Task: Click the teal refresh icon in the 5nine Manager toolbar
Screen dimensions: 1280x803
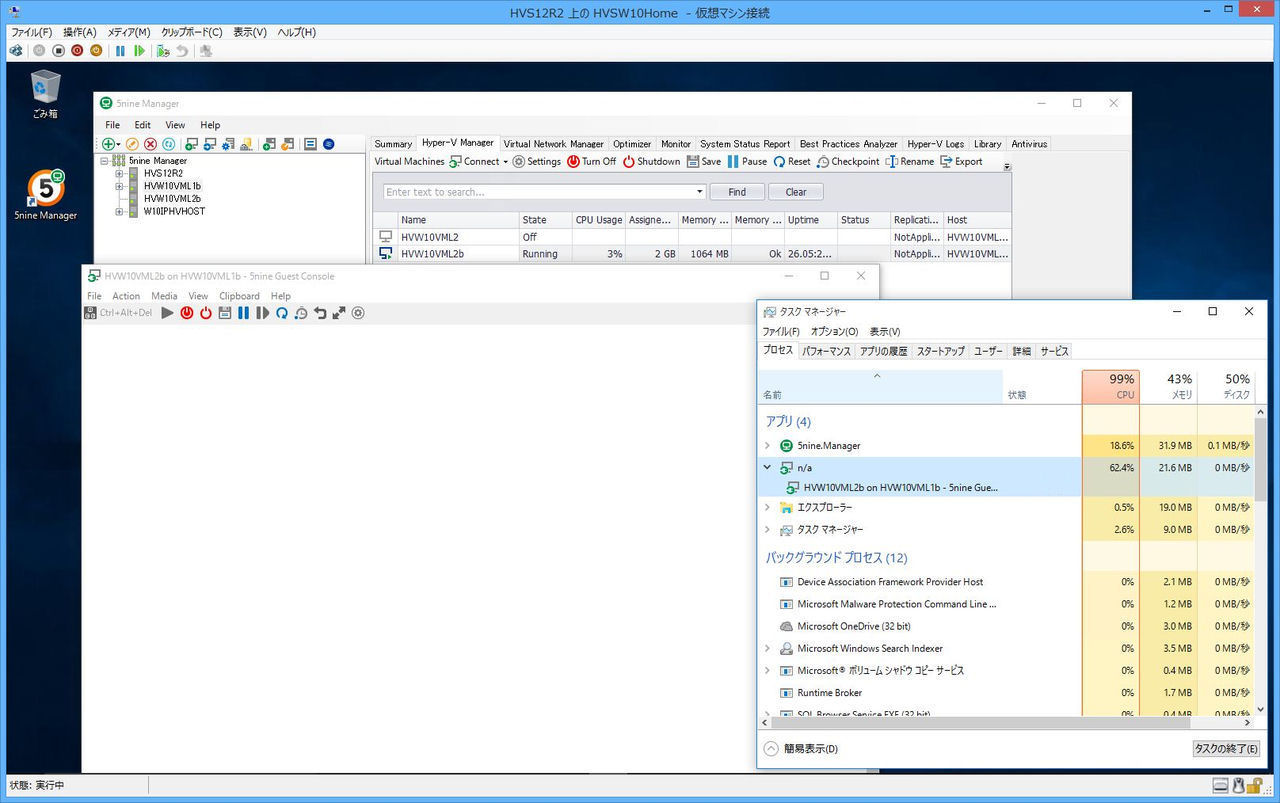Action: (x=169, y=144)
